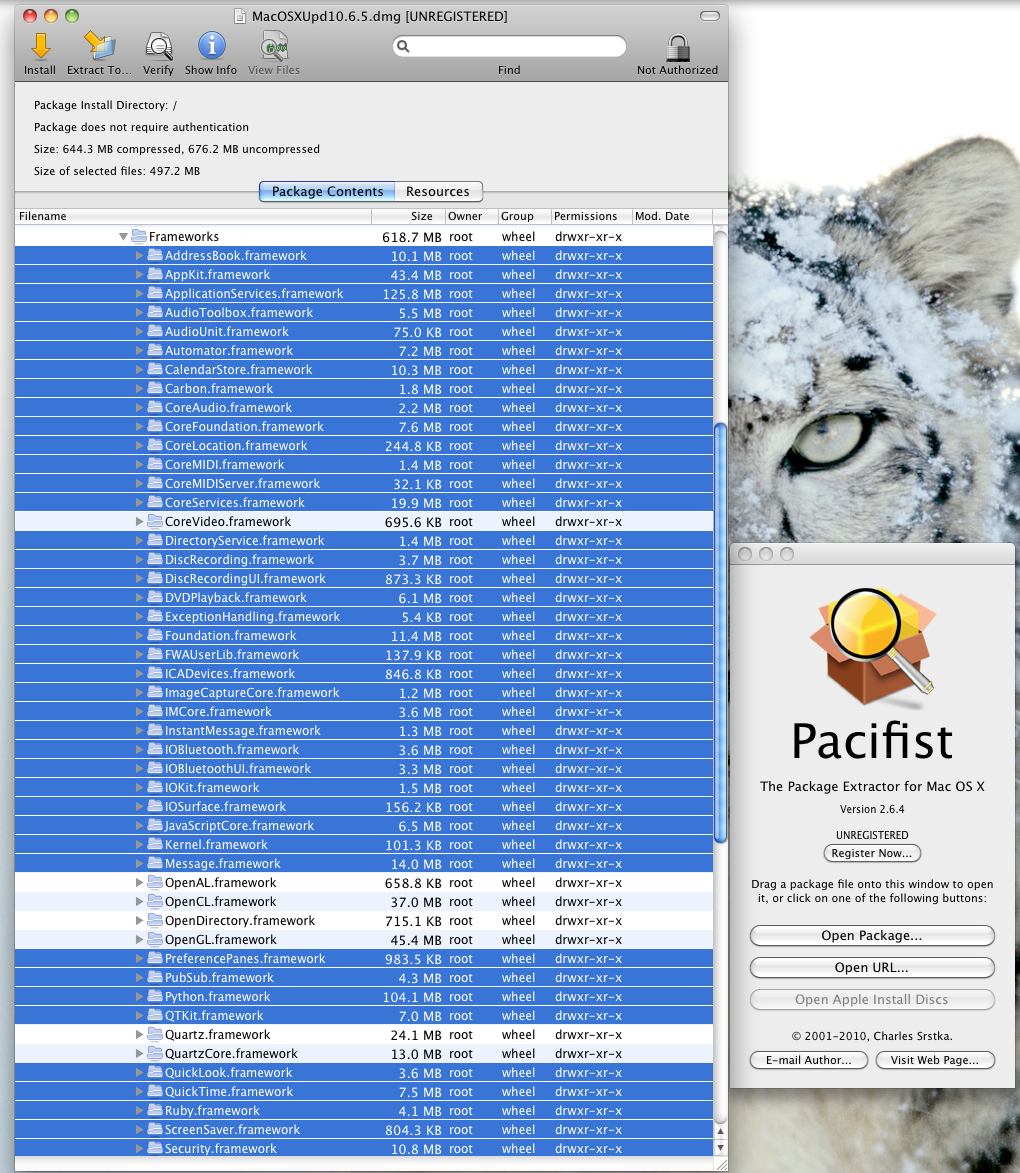Image resolution: width=1020 pixels, height=1173 pixels.
Task: Sort by the Filename column header
Action: pyautogui.click(x=193, y=216)
